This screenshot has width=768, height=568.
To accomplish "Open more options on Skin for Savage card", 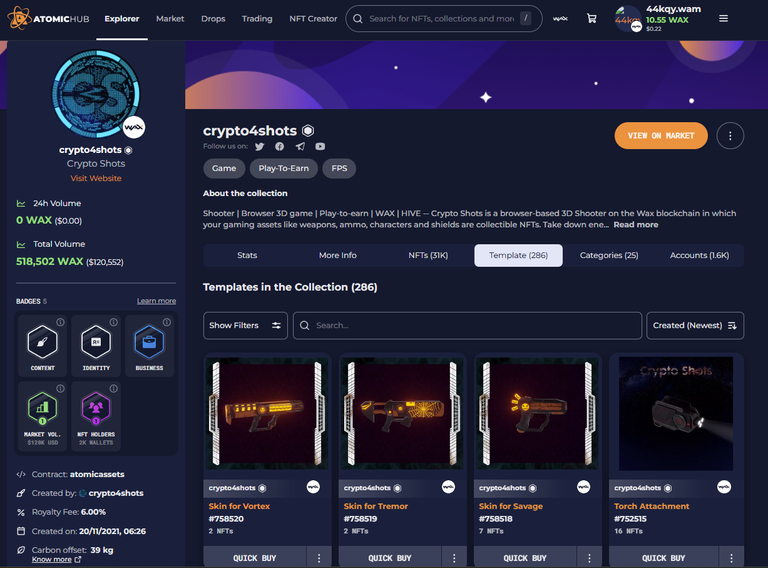I will pos(589,558).
